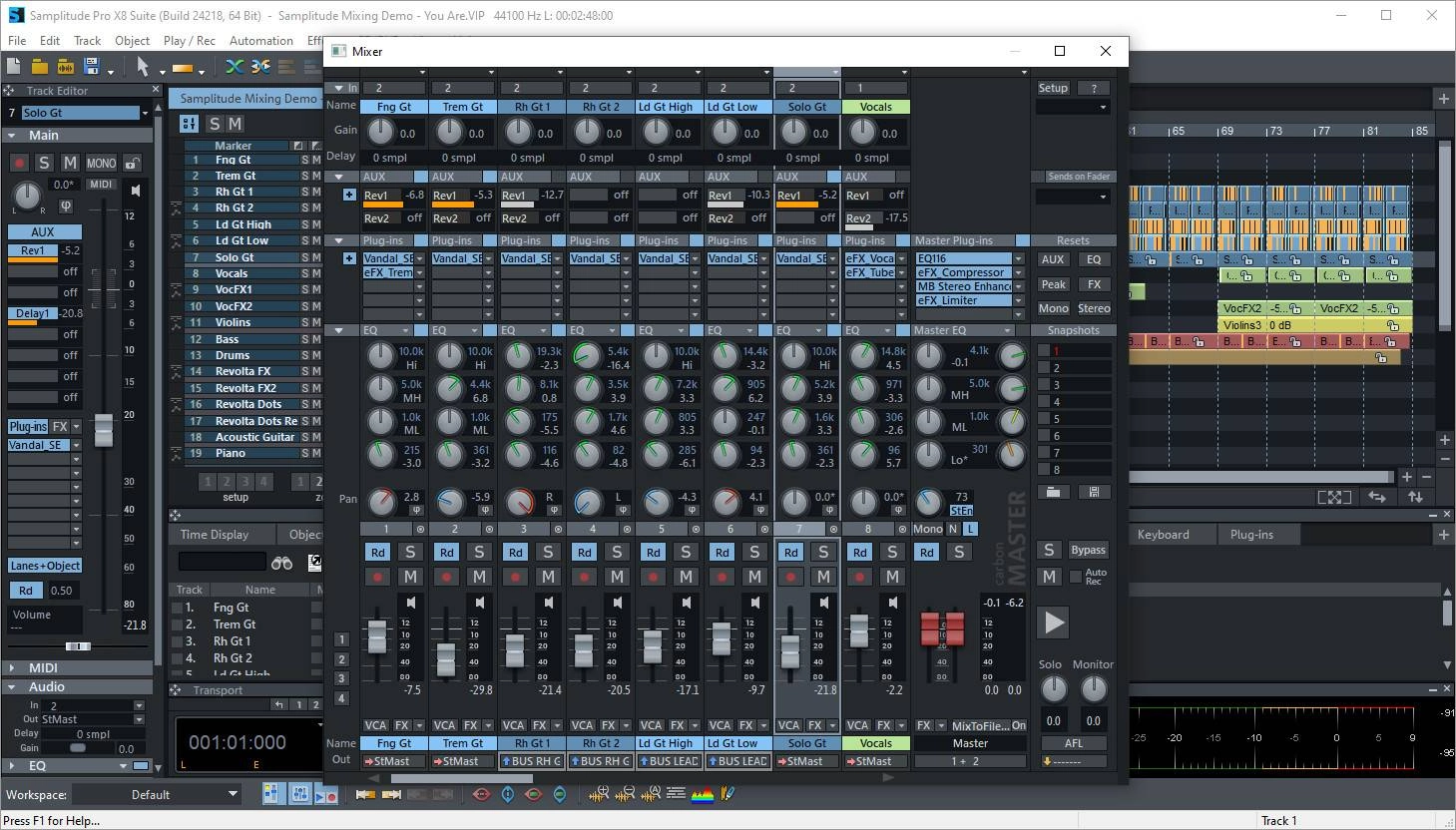The height and width of the screenshot is (830, 1456).
Task: Open the Workspace Default dropdown
Action: (x=233, y=794)
